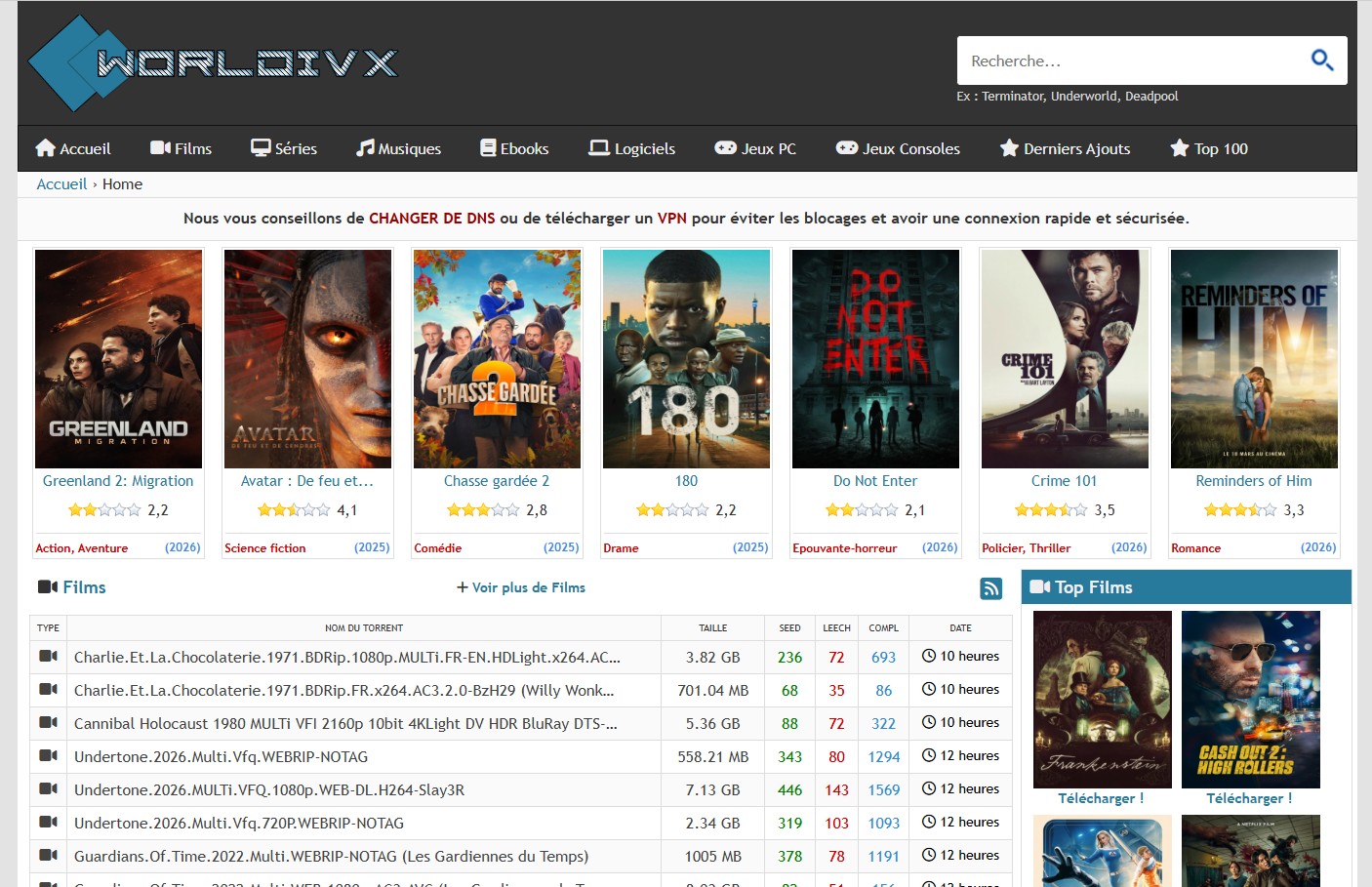Click camera icon on Charlie 1080p MULTi row
1372x887 pixels.
tap(48, 657)
